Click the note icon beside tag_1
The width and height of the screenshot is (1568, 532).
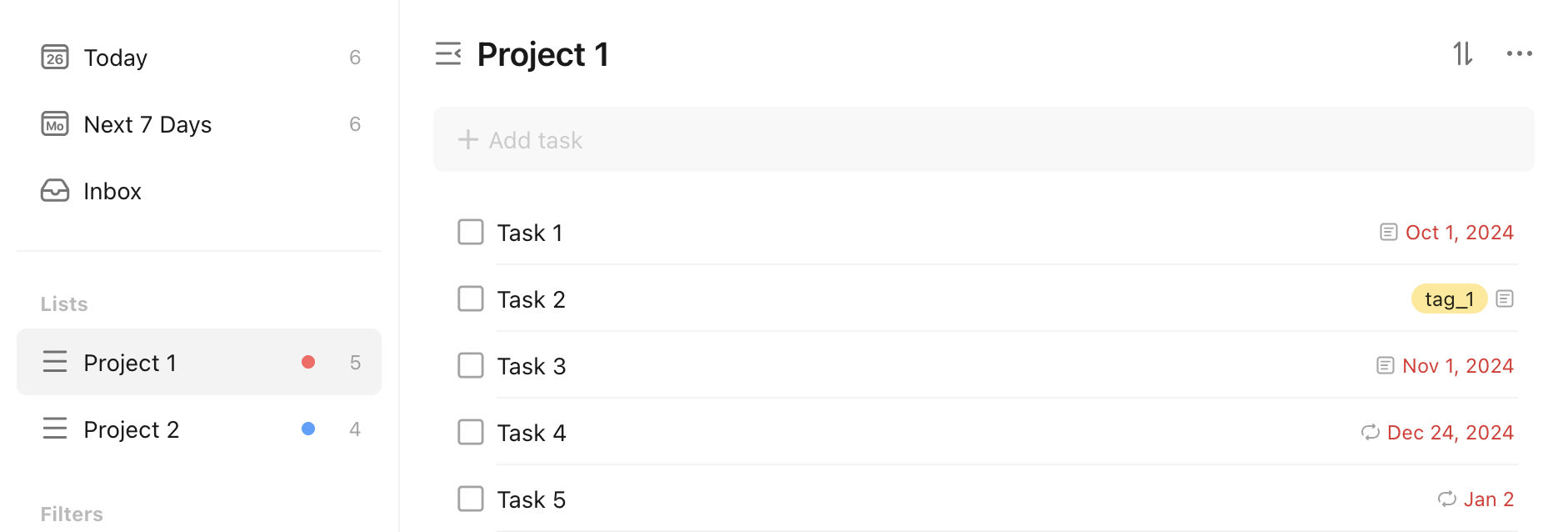tap(1505, 299)
